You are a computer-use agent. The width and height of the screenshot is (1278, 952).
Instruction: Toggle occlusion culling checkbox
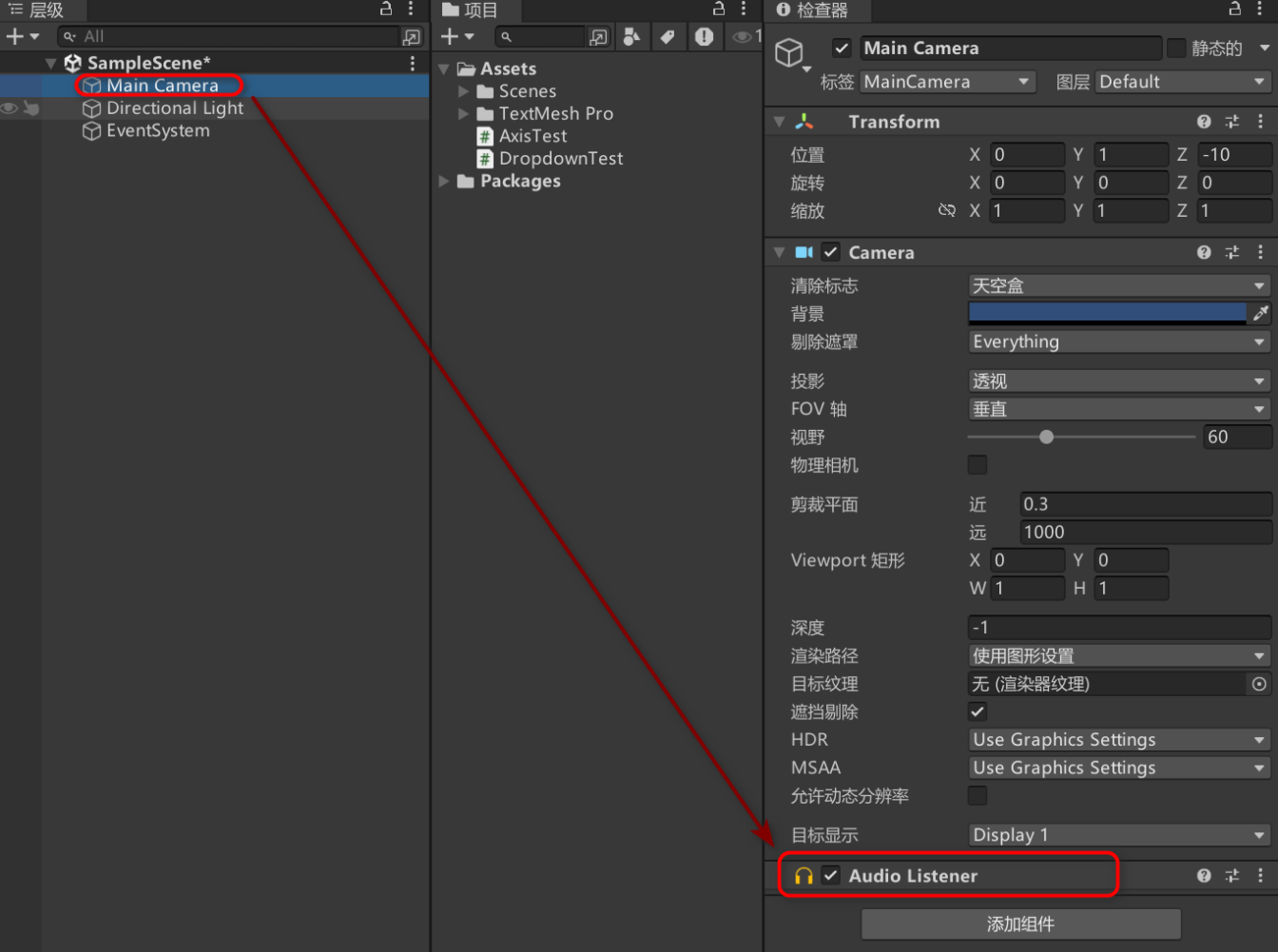[x=978, y=711]
